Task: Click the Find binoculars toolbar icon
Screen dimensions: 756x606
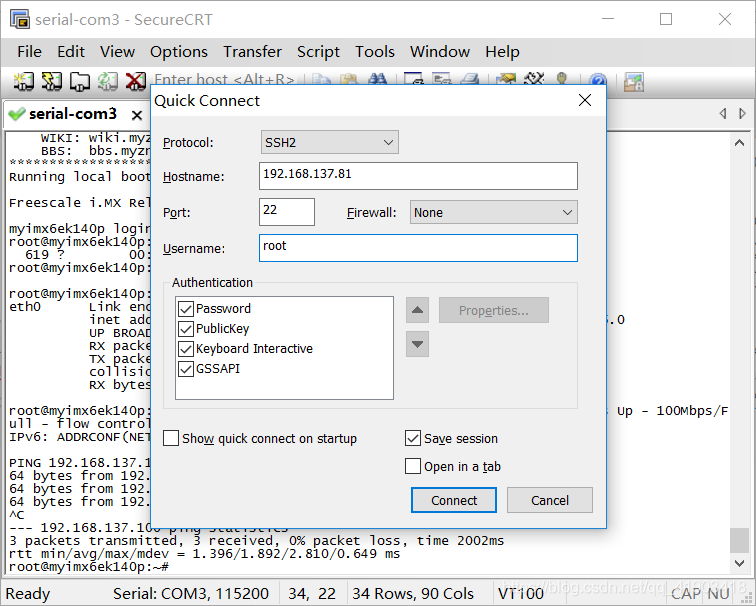Action: [x=377, y=79]
